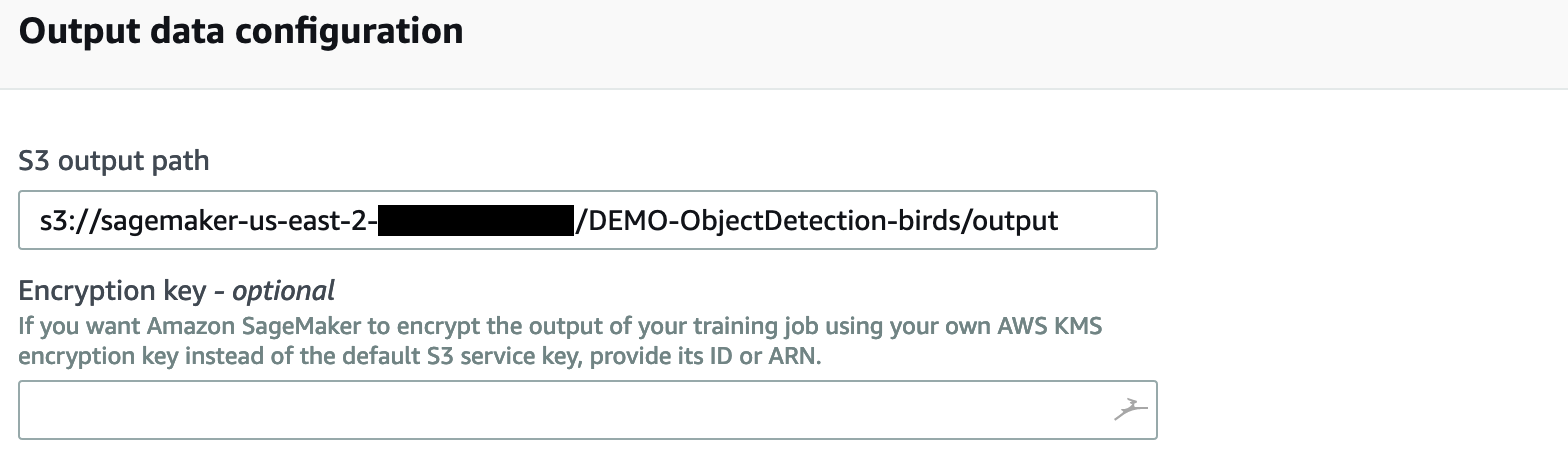
Task: Focus the empty Encryption key input field
Action: click(x=588, y=410)
